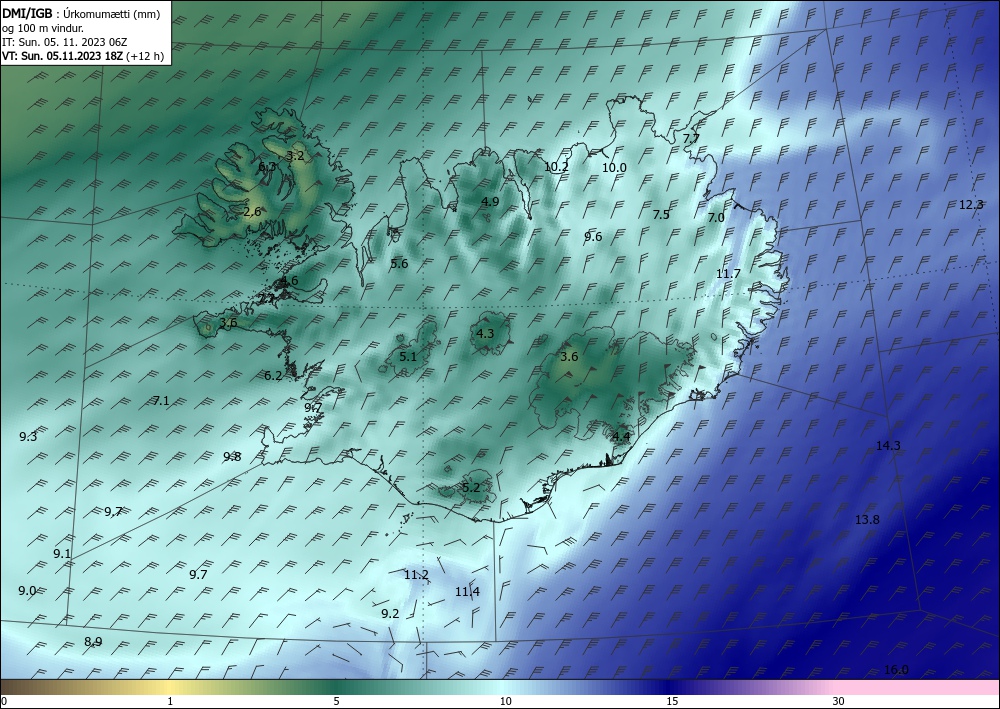Click the value 2.6 on the map
The height and width of the screenshot is (709, 1000).
(253, 211)
